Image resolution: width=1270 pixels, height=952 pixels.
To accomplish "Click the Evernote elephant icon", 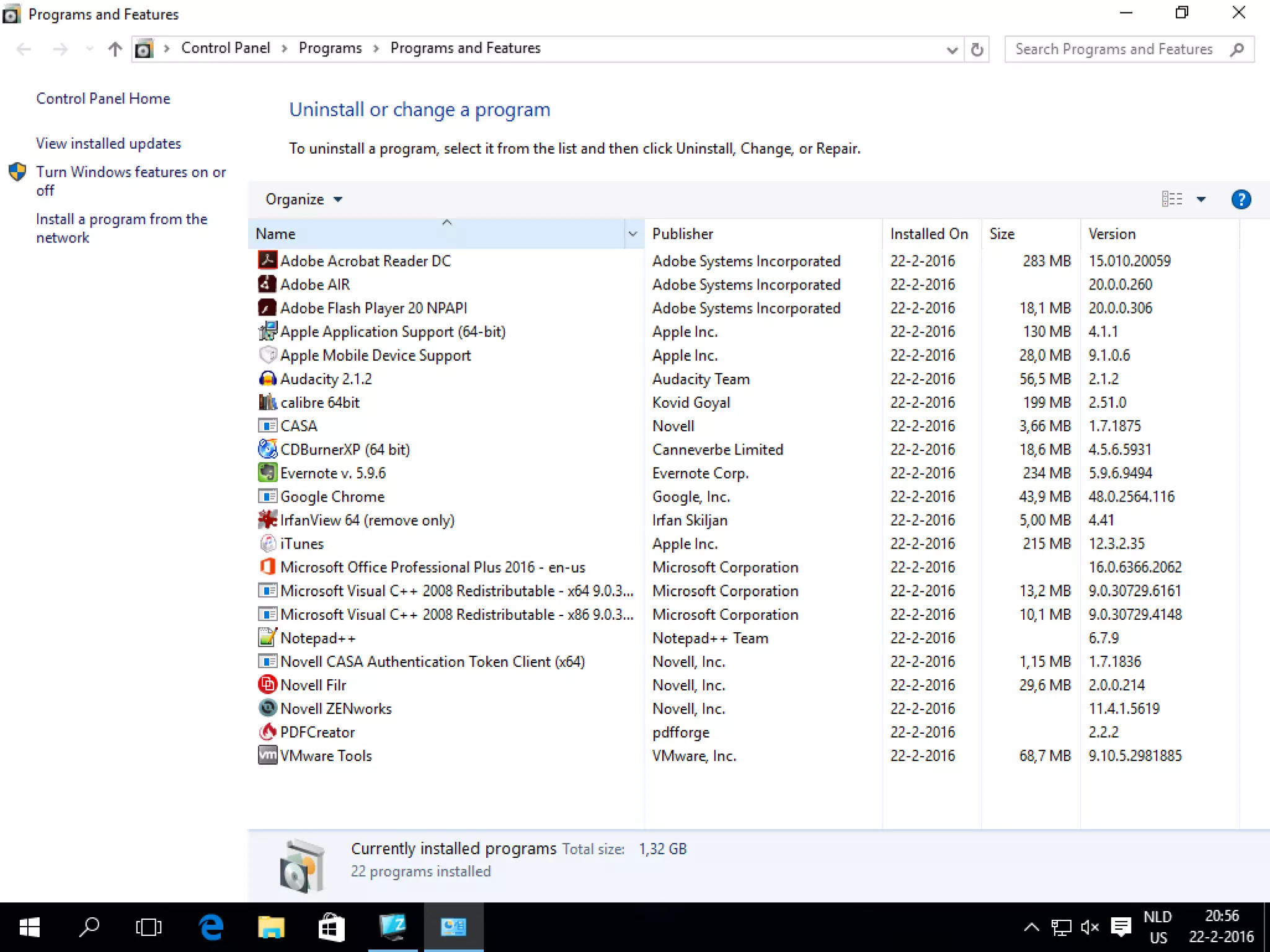I will (x=267, y=472).
